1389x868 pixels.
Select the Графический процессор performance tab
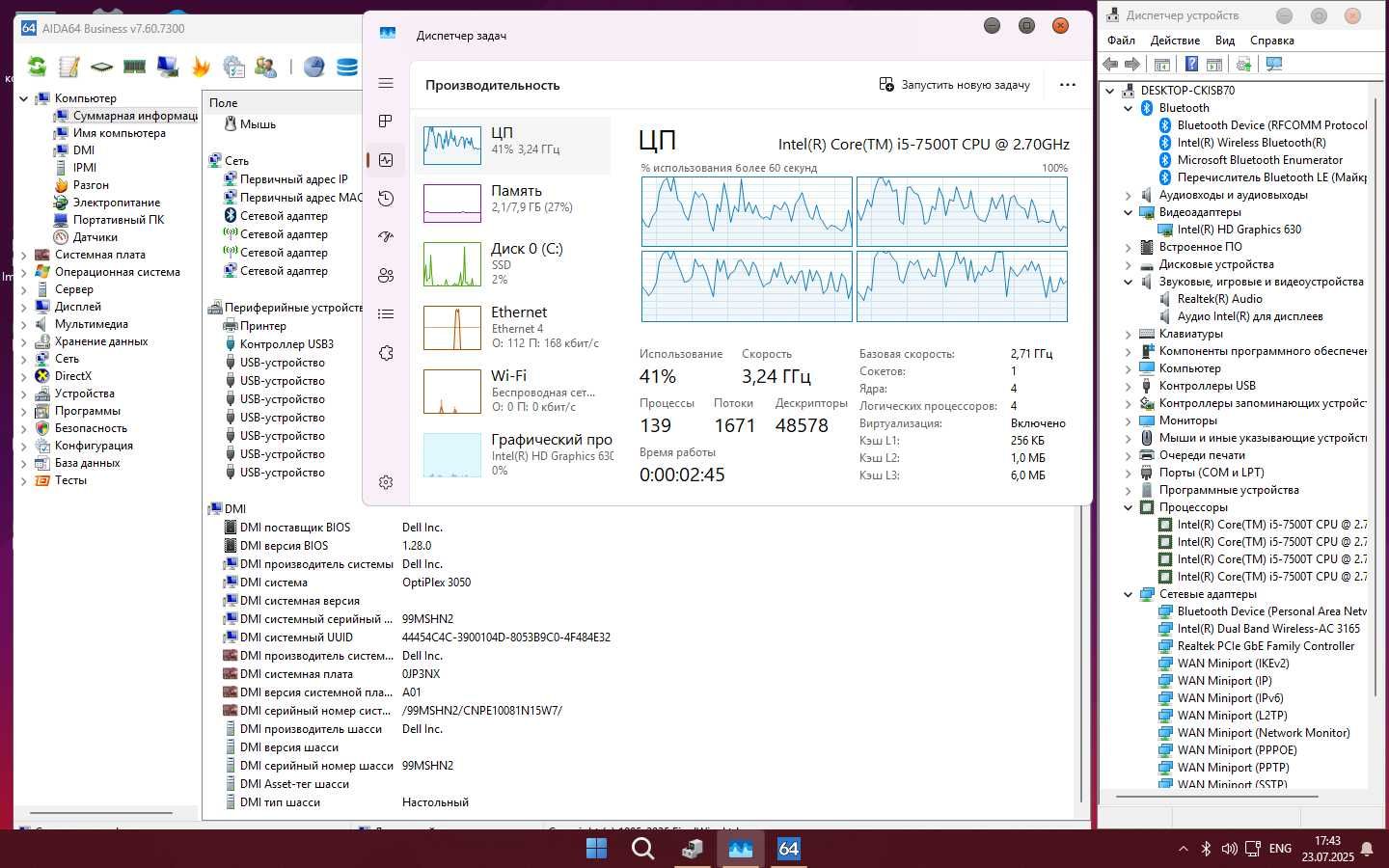[514, 454]
